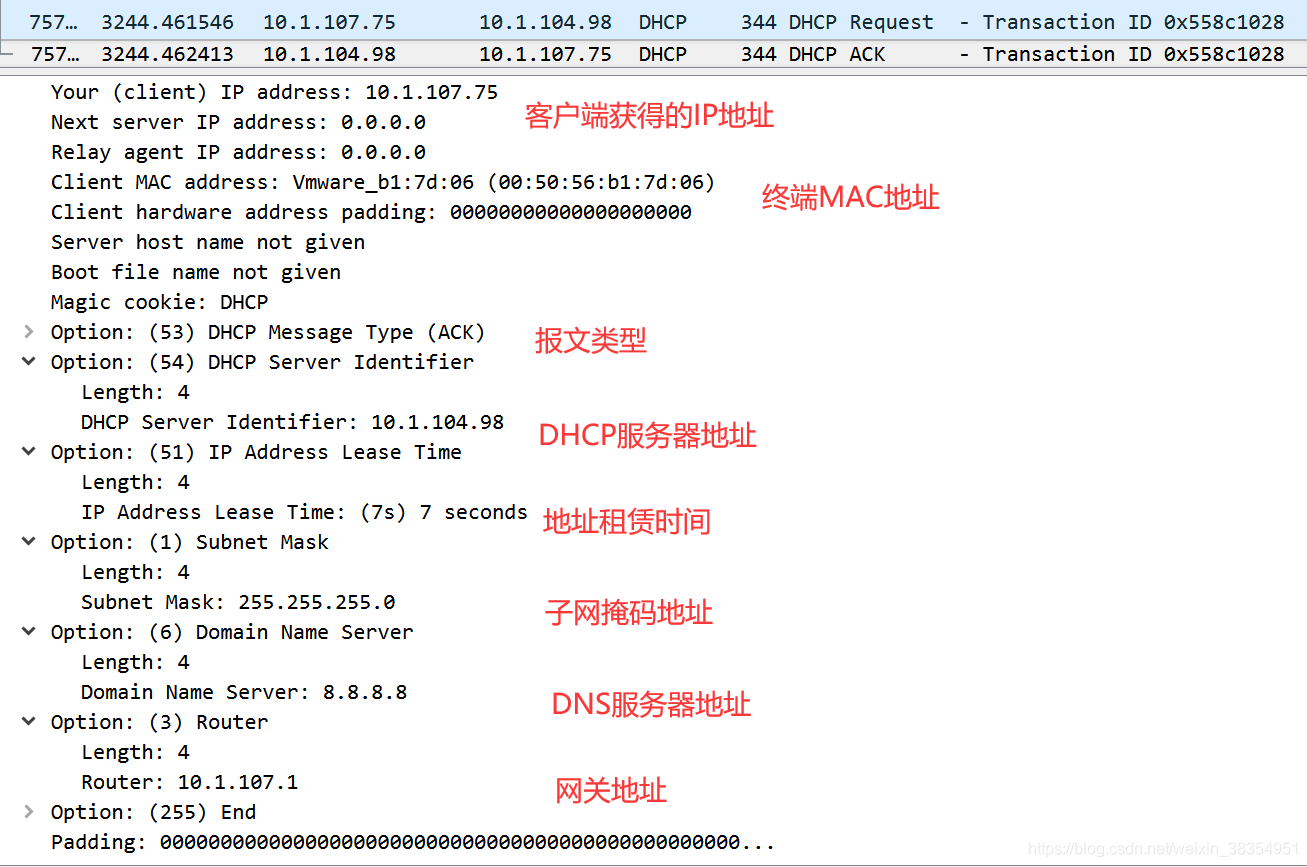
Task: Select Subnet Mask: 255.255.255.0 value
Action: click(238, 602)
